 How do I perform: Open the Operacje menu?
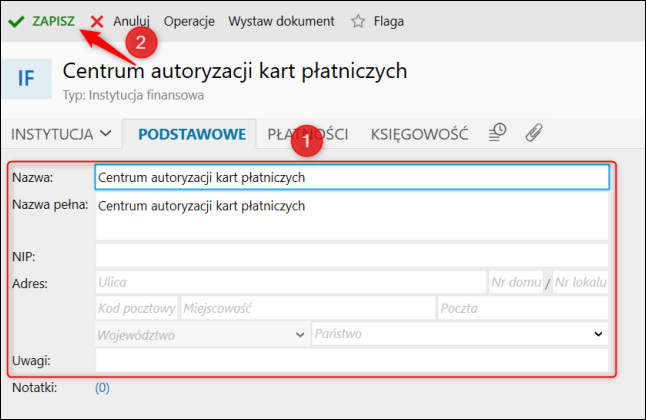(189, 21)
